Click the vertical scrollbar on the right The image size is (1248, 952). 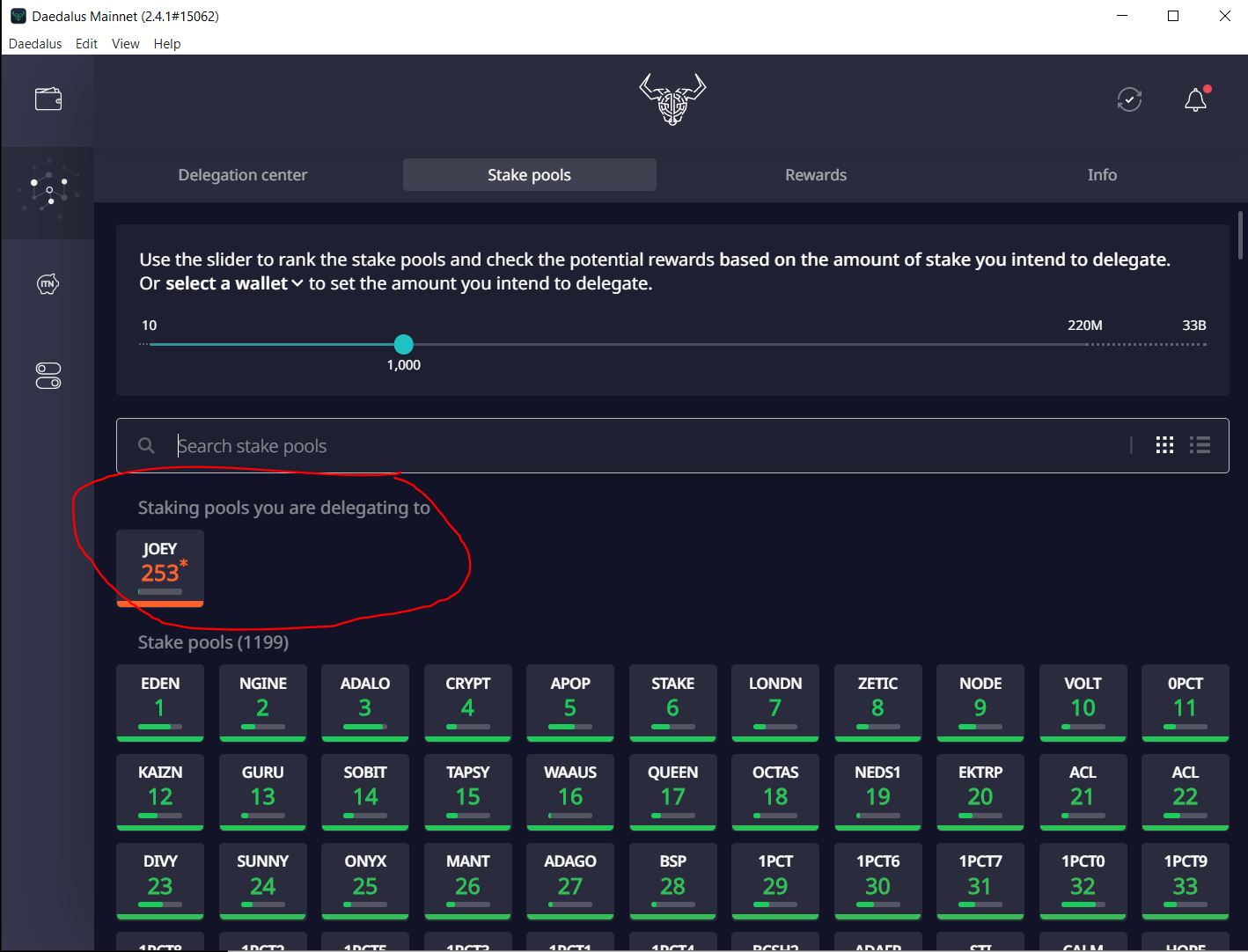pos(1241,236)
